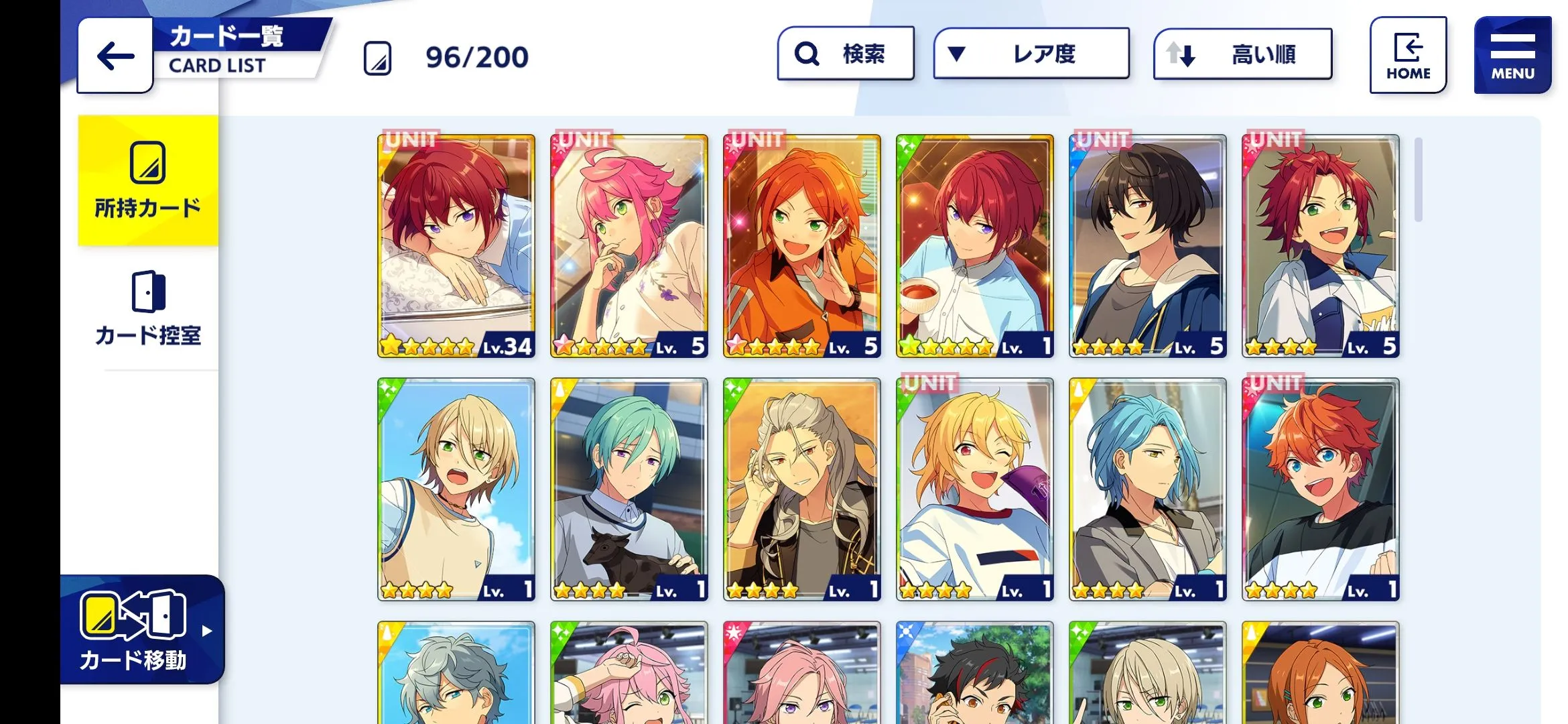Select the Lv.34 red-haired five-star card
Viewport: 1568px width, 724px height.
click(x=456, y=246)
